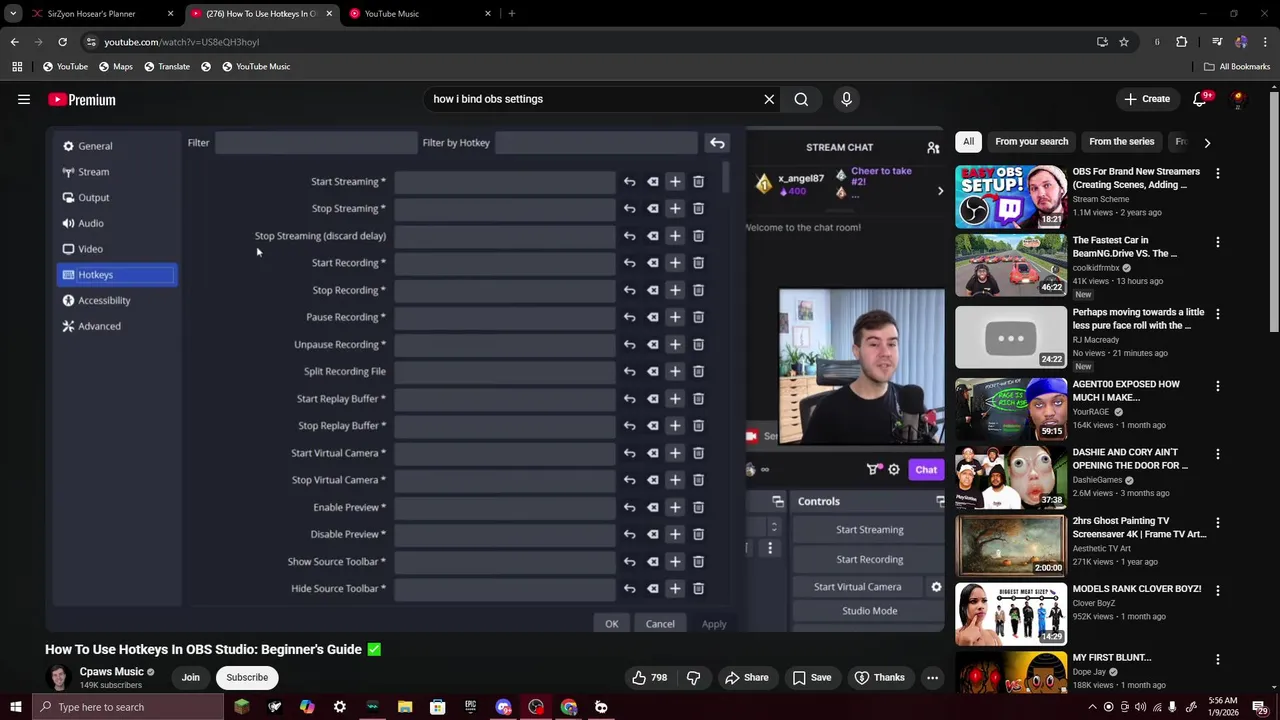Viewport: 1280px width, 720px height.
Task: Bookmark this page with the star
Action: pyautogui.click(x=1124, y=42)
